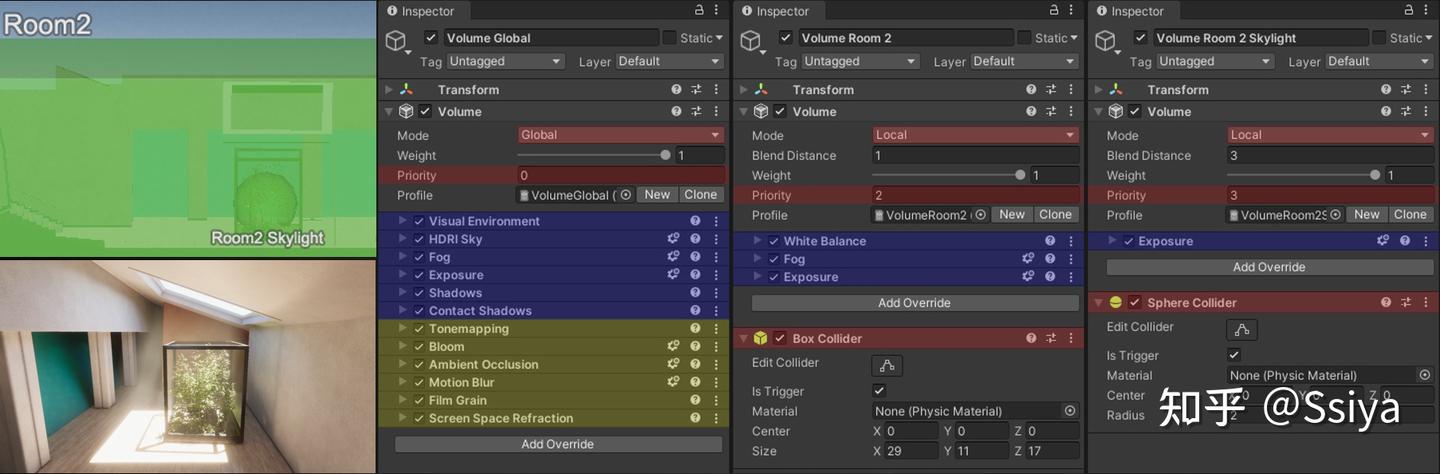Toggle the Static checkbox for Volume Room 2
Screen dimensions: 1440x474
(x=1024, y=37)
